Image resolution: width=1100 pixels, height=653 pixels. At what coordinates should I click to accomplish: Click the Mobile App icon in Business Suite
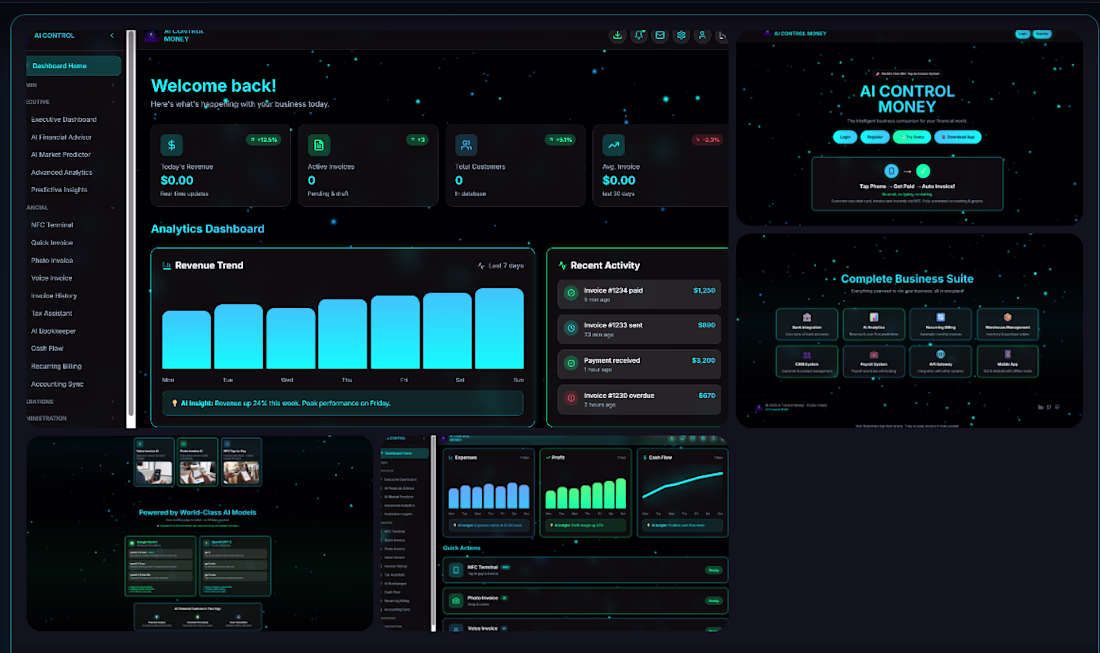tap(1007, 354)
